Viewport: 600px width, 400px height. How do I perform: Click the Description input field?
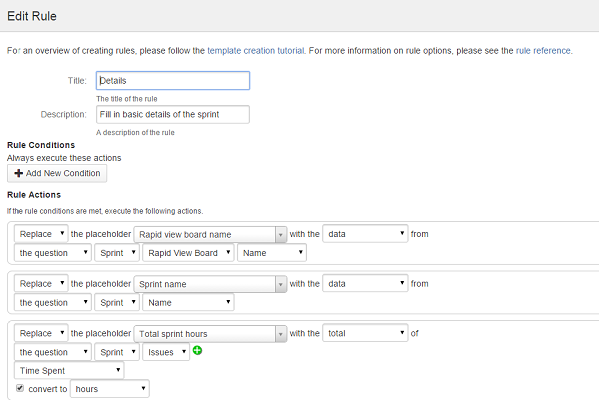point(172,115)
